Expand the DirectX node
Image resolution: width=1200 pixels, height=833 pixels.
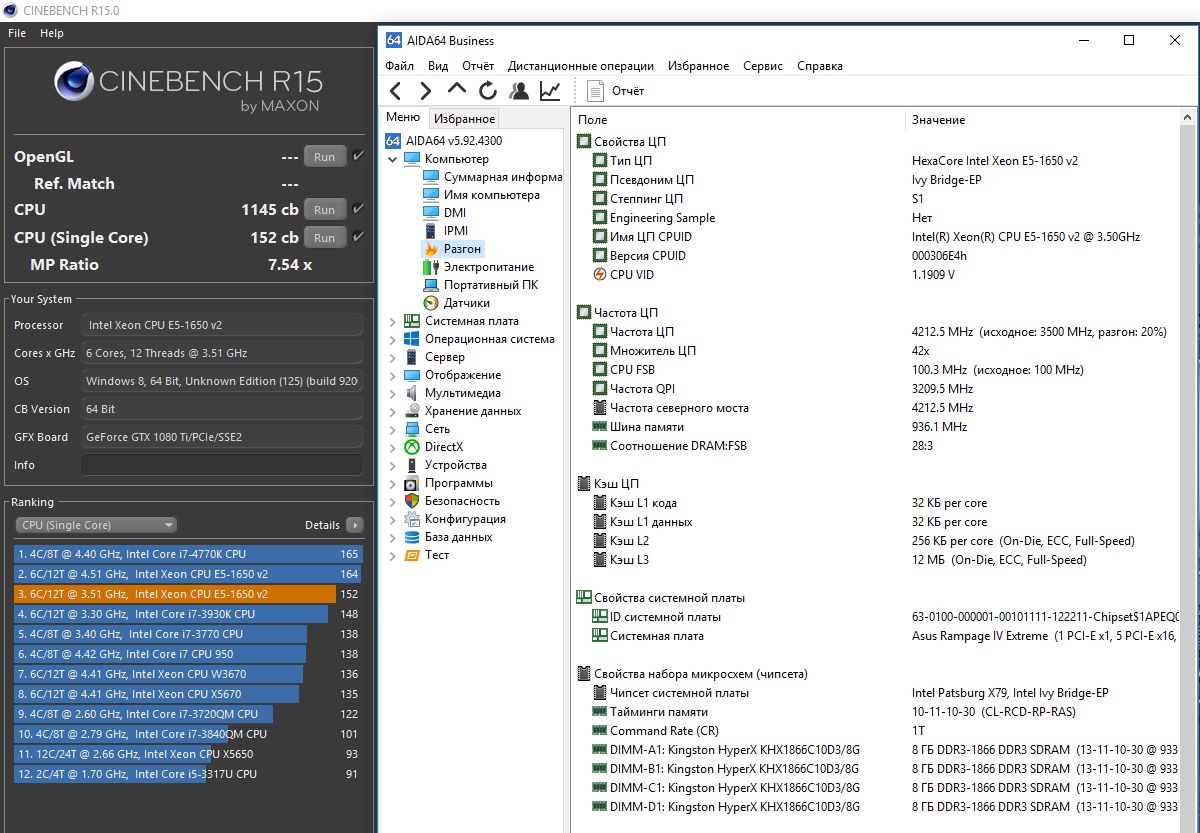point(393,447)
